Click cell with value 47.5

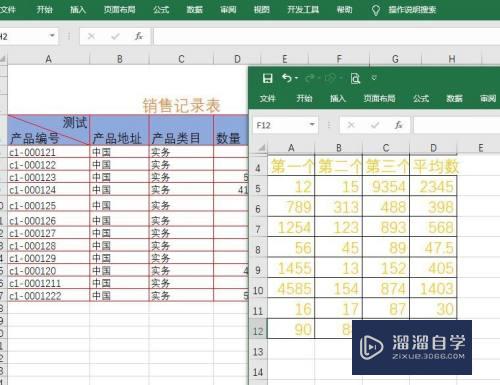(433, 247)
